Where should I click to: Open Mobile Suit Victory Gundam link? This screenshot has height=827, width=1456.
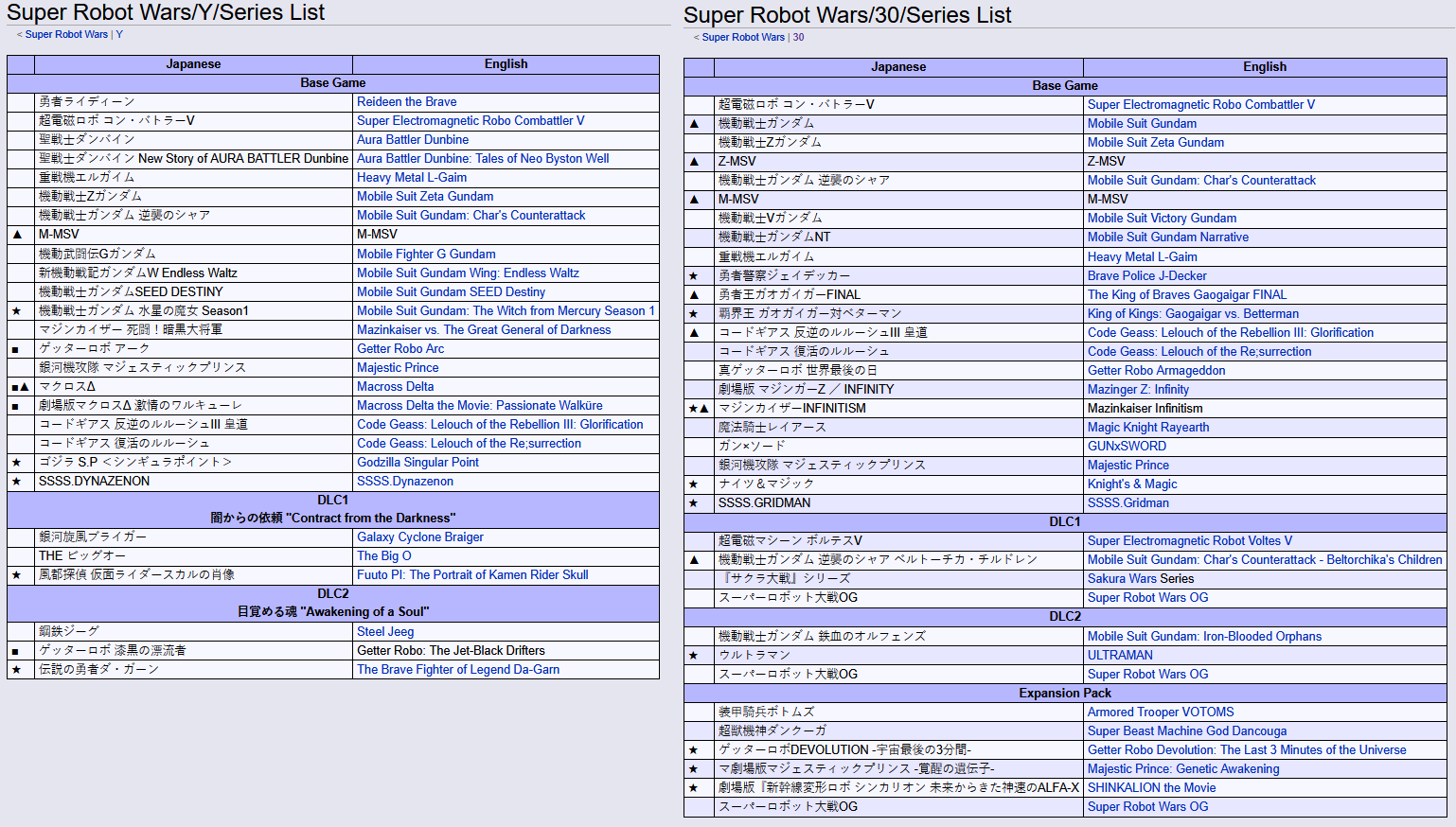coord(1162,219)
